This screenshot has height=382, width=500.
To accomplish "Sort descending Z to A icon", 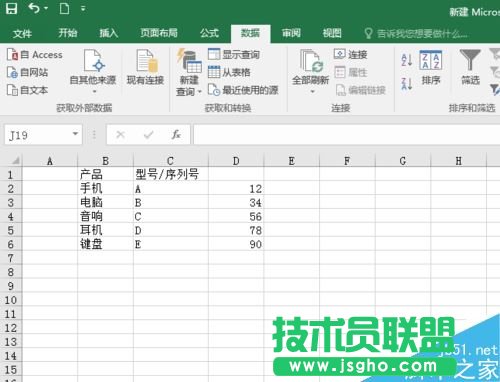I will click(x=407, y=83).
